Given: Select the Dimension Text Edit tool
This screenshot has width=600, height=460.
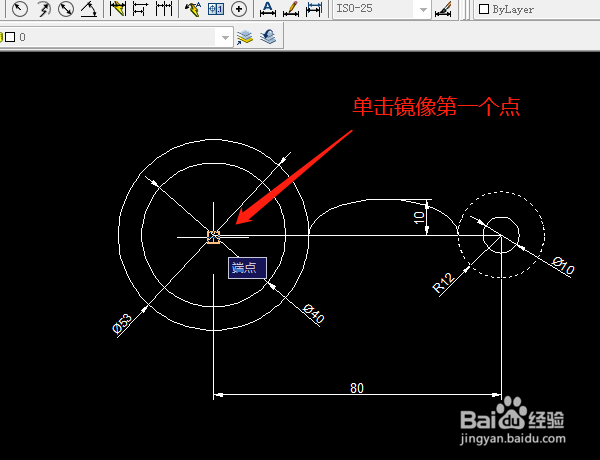Looking at the screenshot, I should click(x=291, y=9).
